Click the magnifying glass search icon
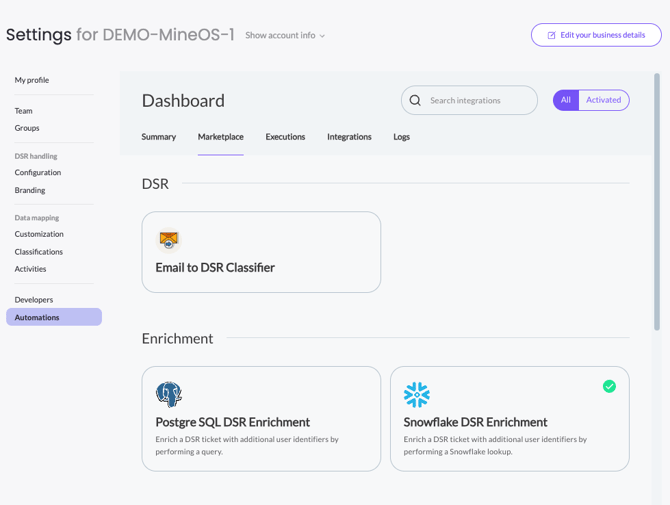670x505 pixels. tap(415, 100)
